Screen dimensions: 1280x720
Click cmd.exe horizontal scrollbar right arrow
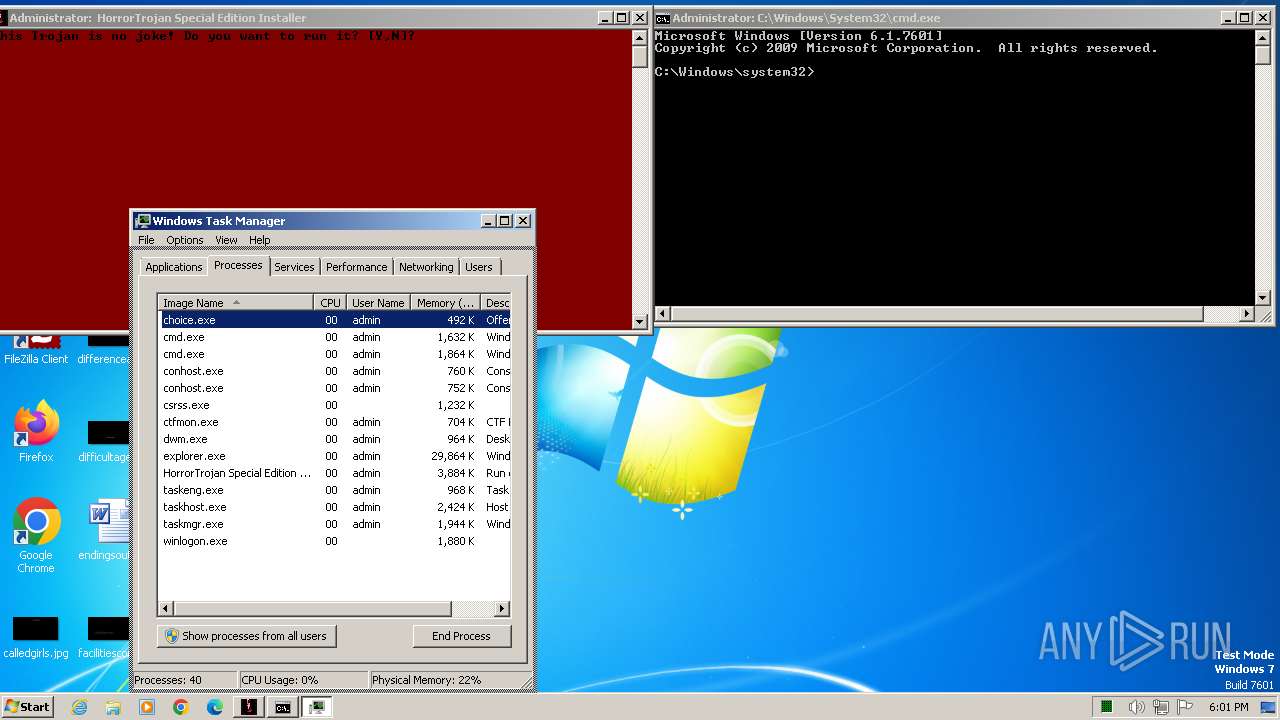tap(1247, 314)
